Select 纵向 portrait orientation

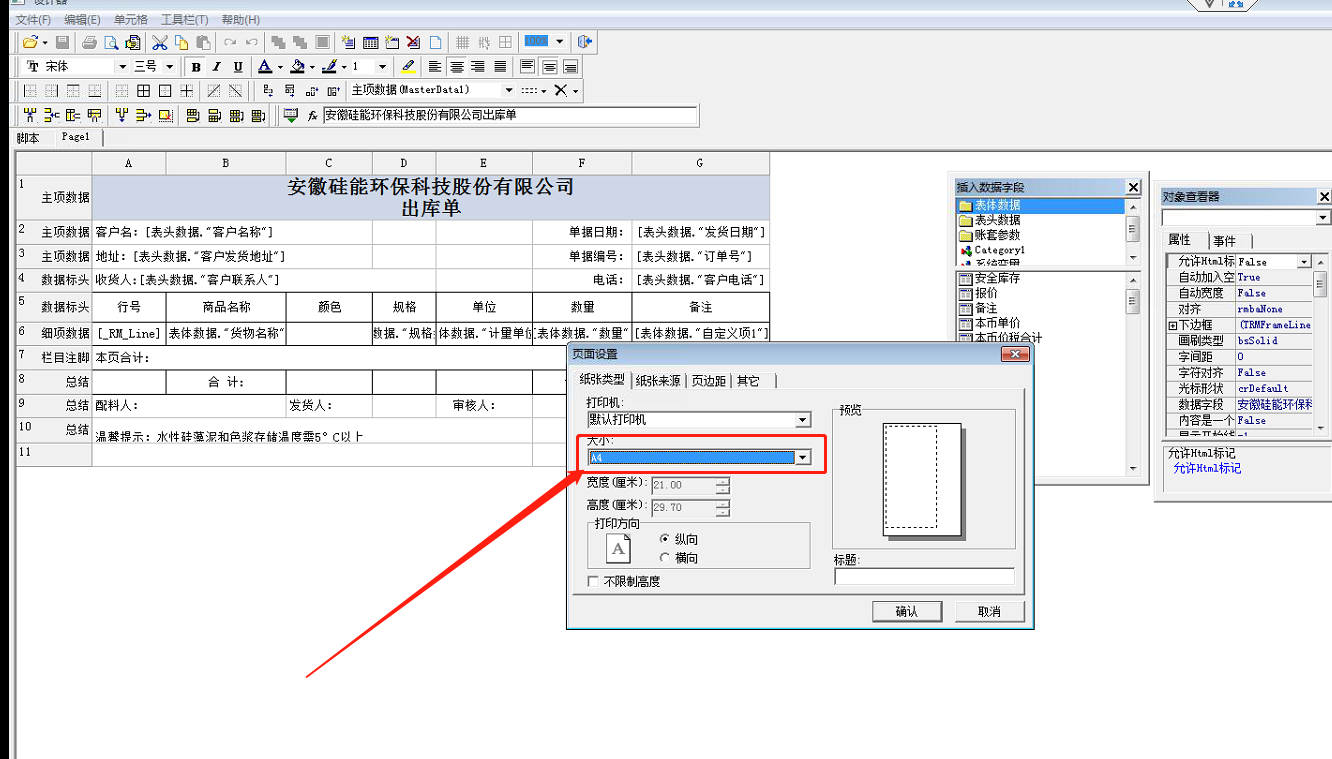[x=666, y=539]
